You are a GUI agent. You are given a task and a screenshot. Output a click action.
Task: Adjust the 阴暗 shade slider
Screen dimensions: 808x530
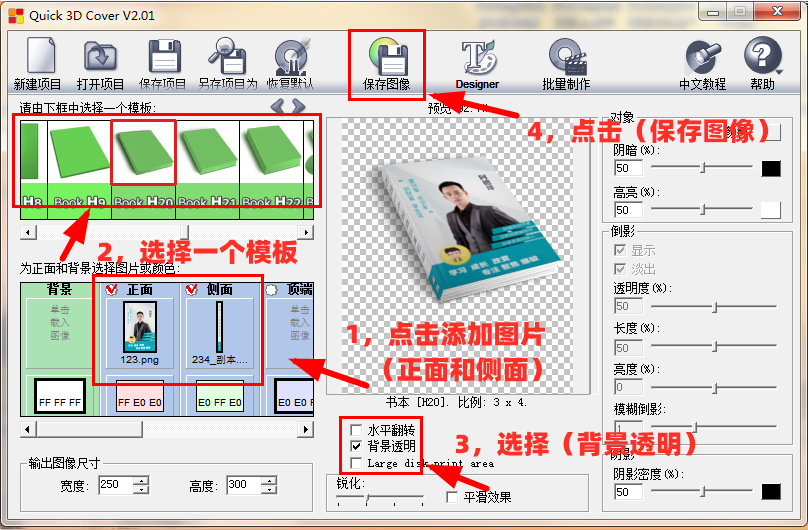pos(702,167)
